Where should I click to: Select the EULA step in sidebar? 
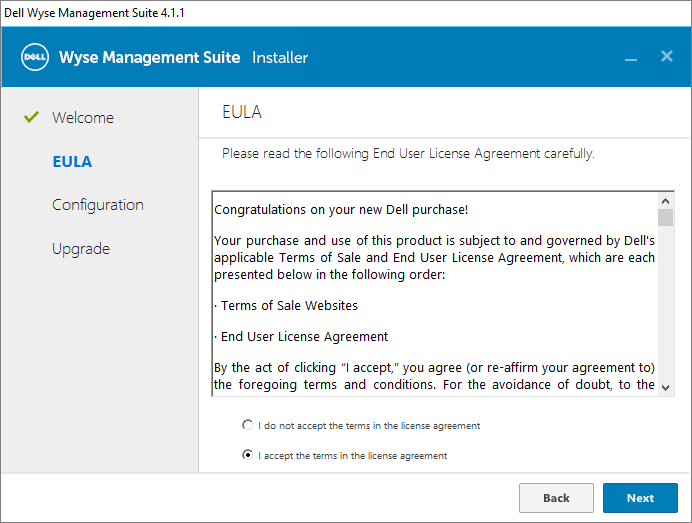(x=72, y=161)
